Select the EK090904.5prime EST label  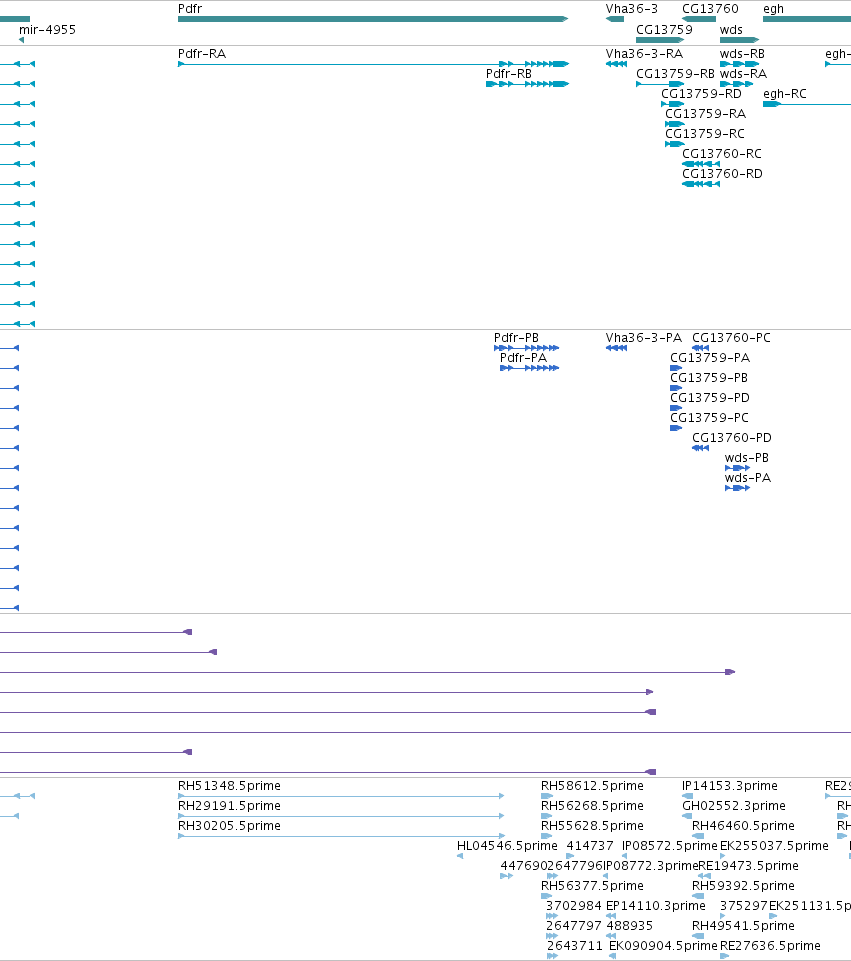point(663,946)
